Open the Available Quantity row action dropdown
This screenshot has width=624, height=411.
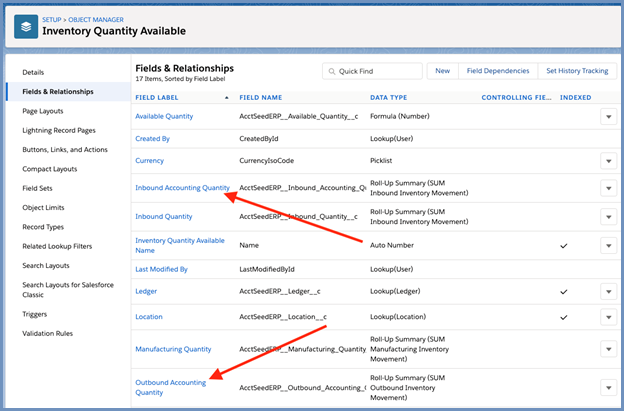[608, 117]
